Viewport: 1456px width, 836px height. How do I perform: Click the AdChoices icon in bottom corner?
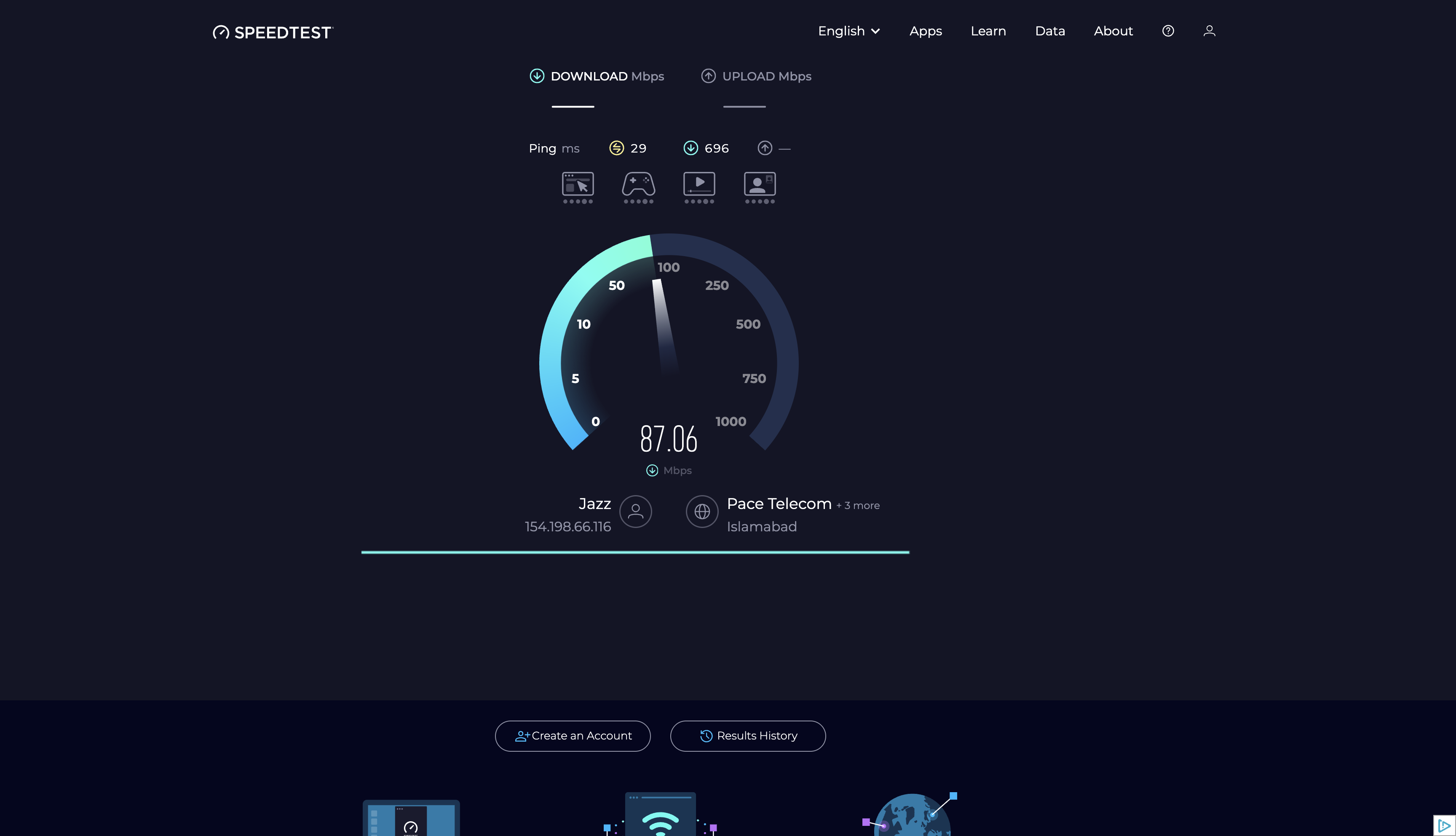click(x=1444, y=825)
